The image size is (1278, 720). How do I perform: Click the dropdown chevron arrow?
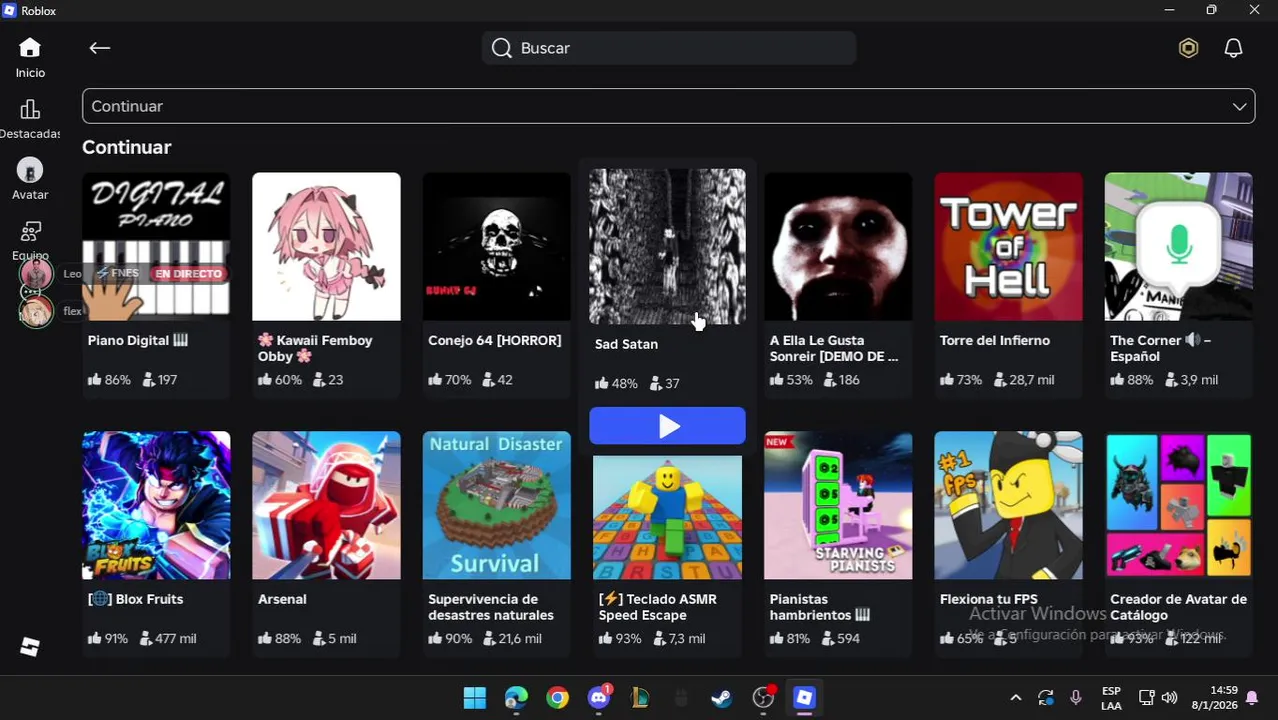coord(1239,106)
